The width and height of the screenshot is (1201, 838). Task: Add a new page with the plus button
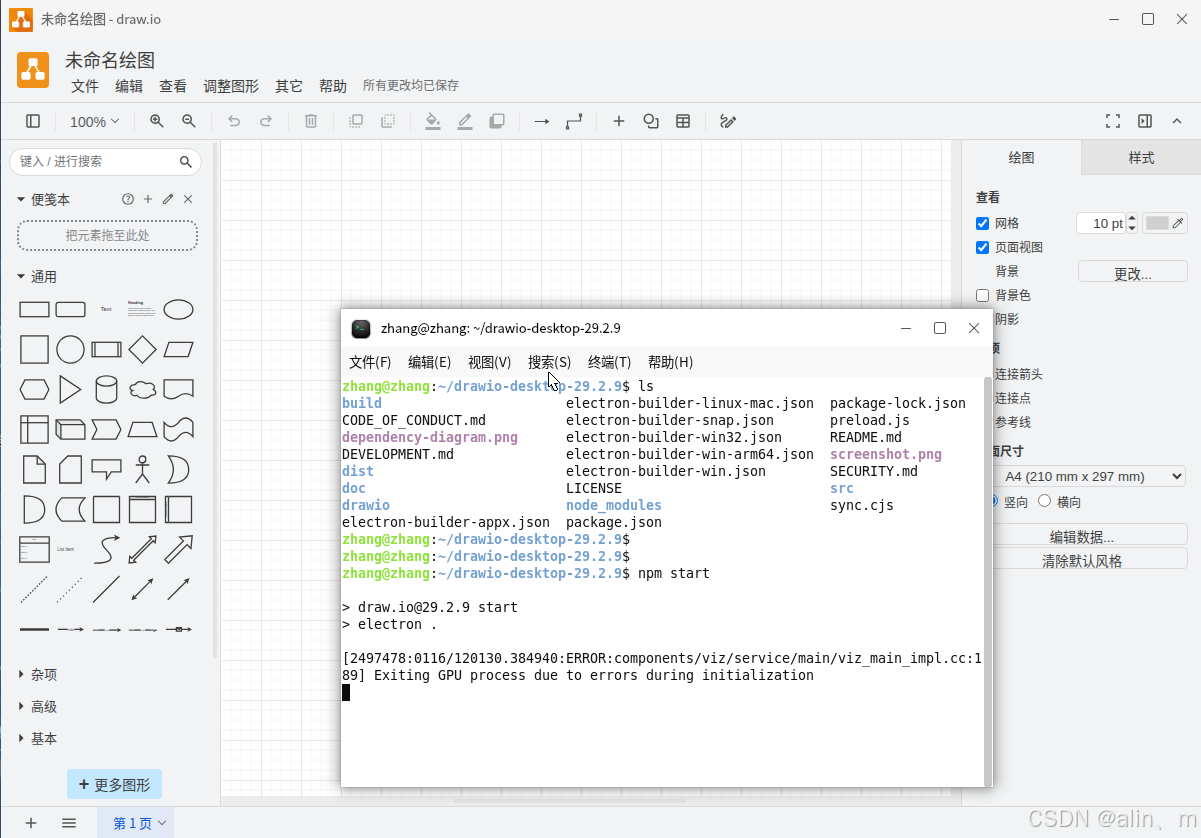point(31,823)
